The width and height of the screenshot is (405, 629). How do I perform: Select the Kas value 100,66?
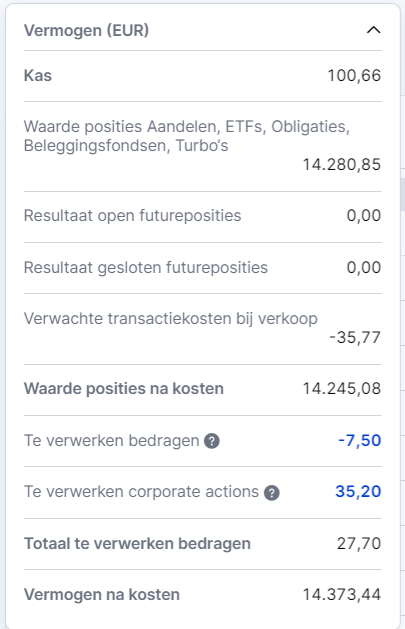(354, 75)
